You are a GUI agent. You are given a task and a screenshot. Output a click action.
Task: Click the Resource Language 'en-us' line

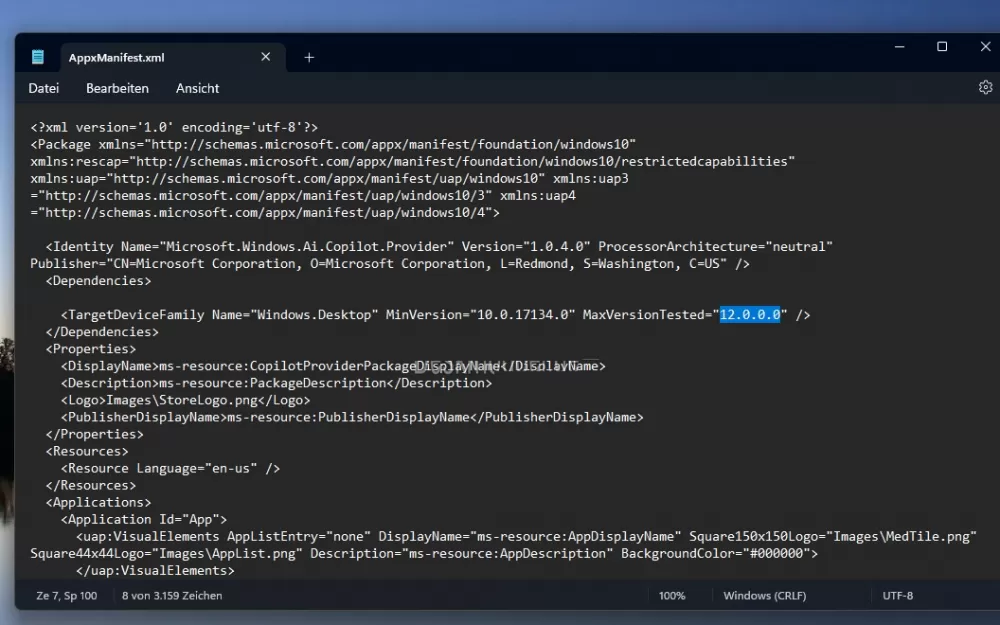point(170,468)
